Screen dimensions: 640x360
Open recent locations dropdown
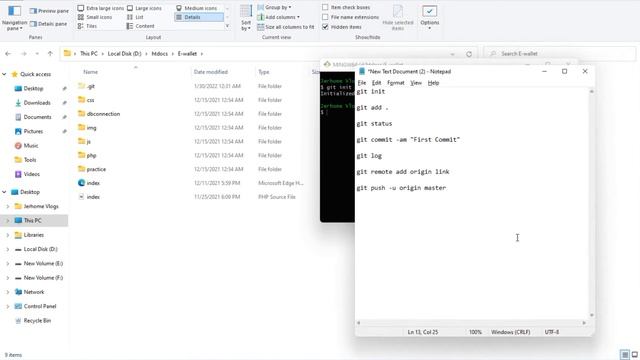[x=37, y=54]
